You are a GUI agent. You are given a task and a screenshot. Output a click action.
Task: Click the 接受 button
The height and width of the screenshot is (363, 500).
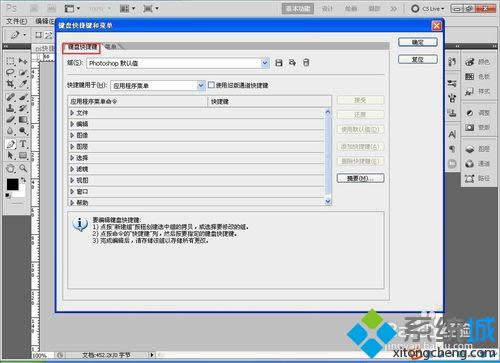360,100
